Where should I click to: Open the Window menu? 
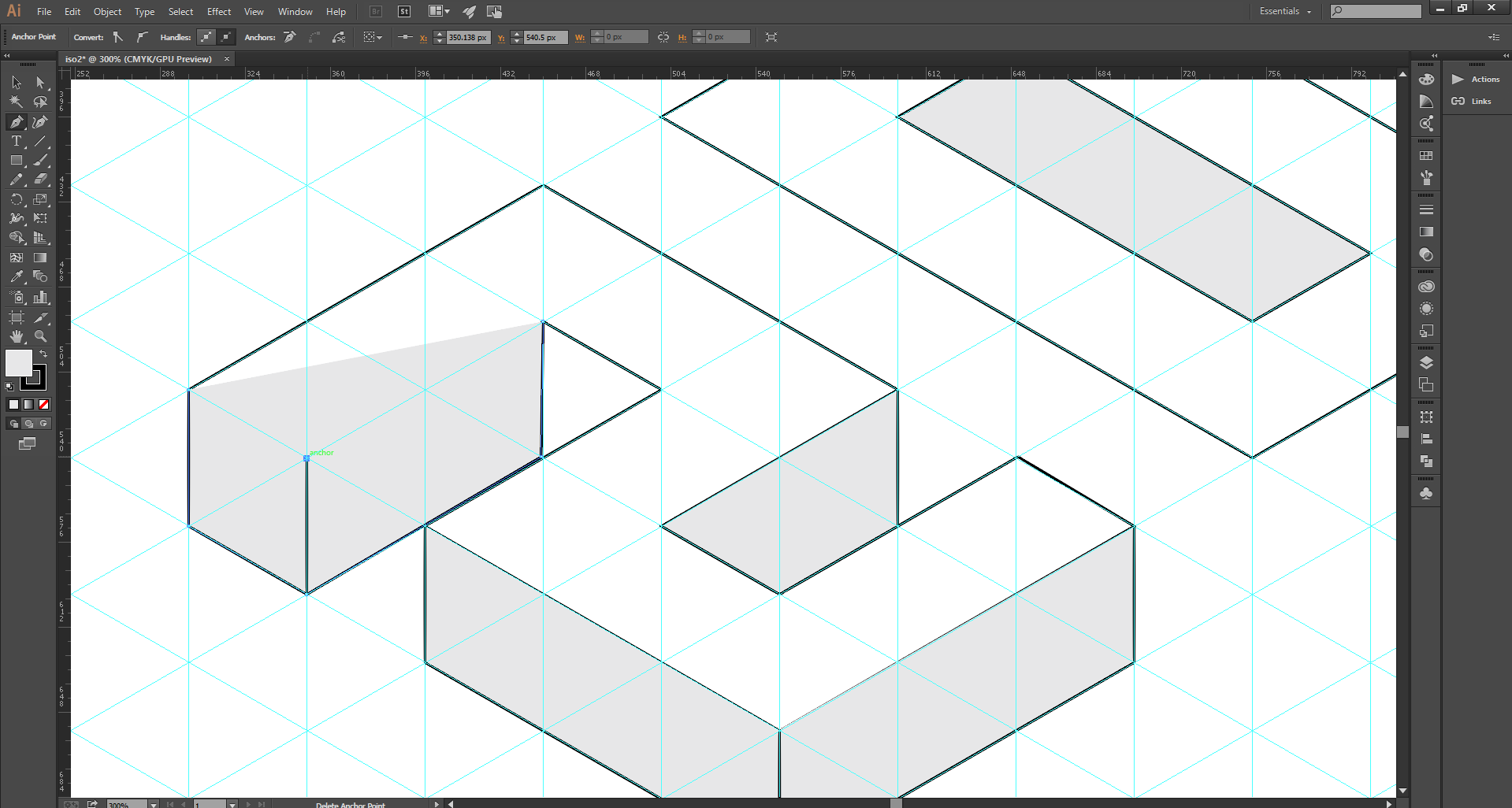pos(295,12)
